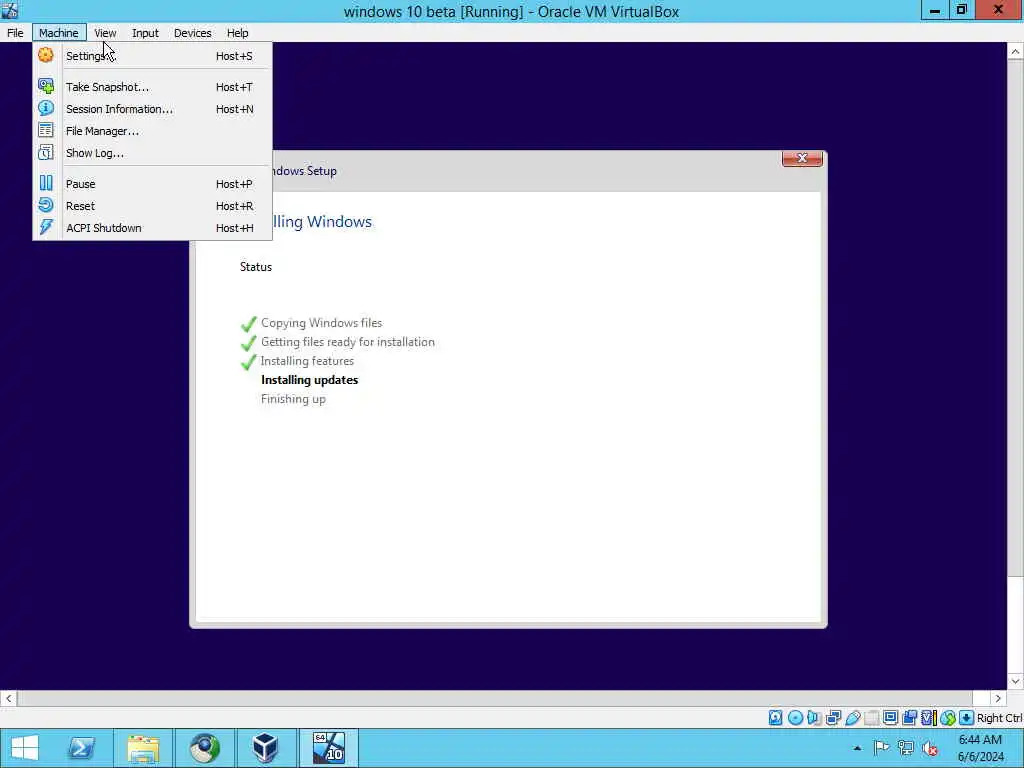Click the muted speaker tray icon
Viewport: 1024px width, 768px height.
[x=930, y=748]
